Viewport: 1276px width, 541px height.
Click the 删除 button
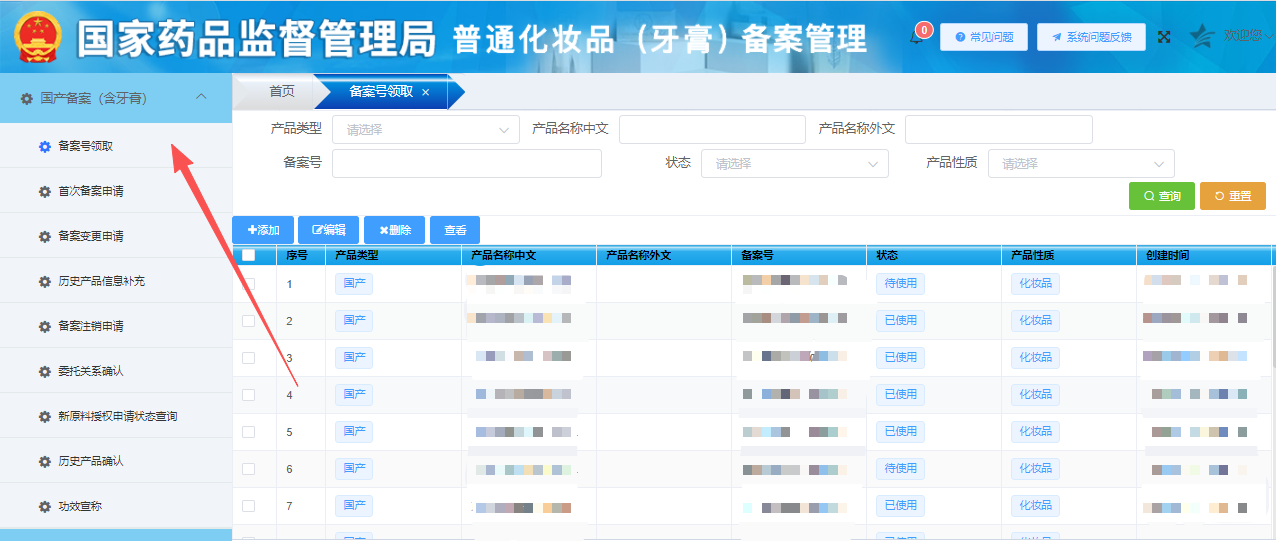pos(395,230)
